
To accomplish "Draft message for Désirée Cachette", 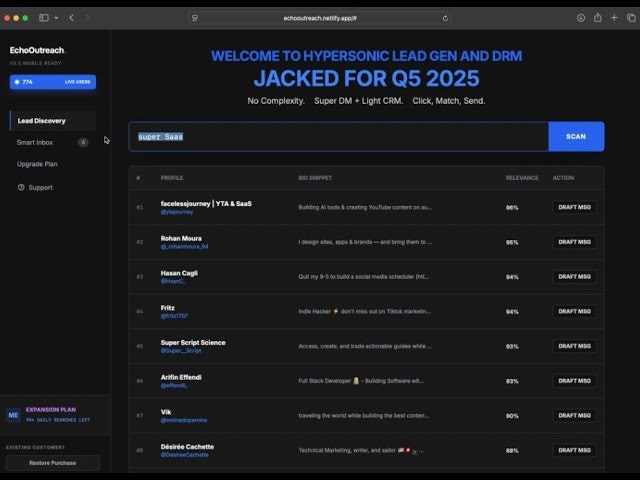I will (574, 450).
